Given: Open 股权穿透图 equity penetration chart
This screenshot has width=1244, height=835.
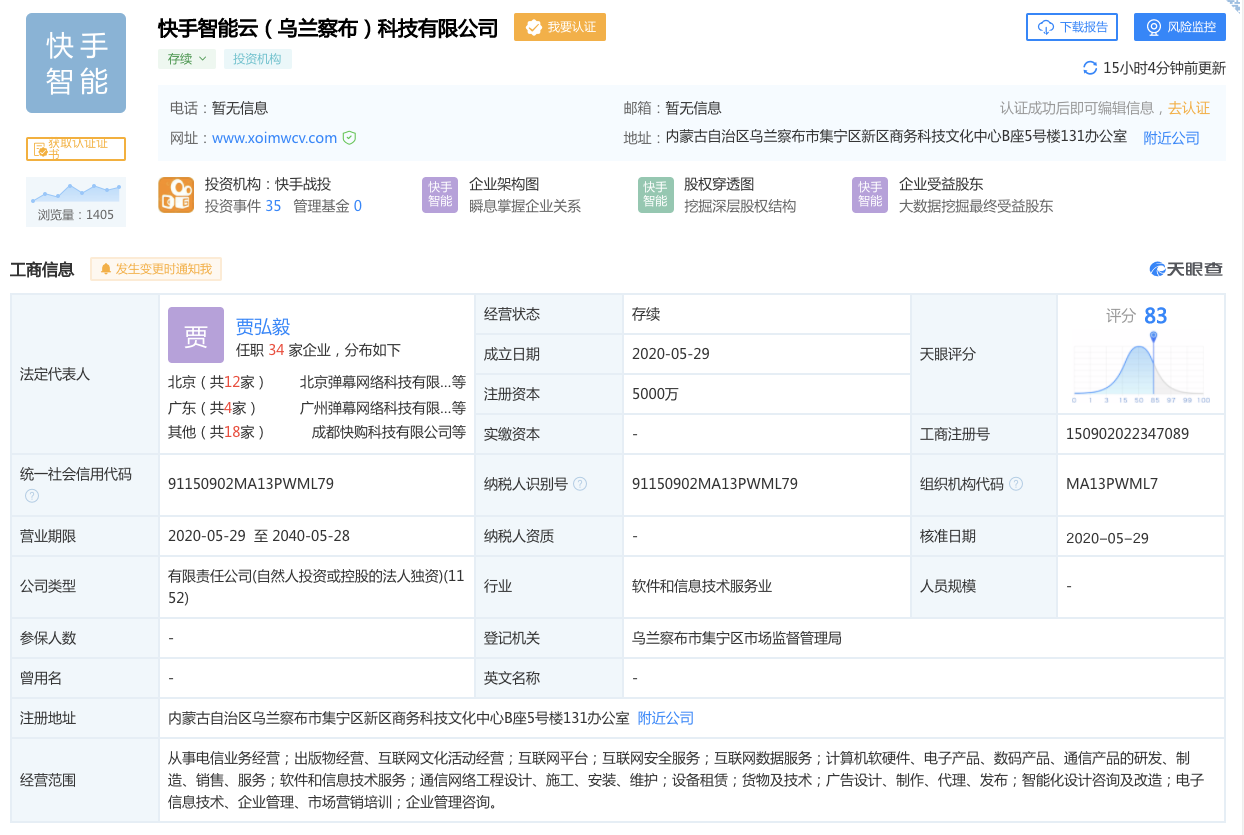Looking at the screenshot, I should tap(719, 185).
